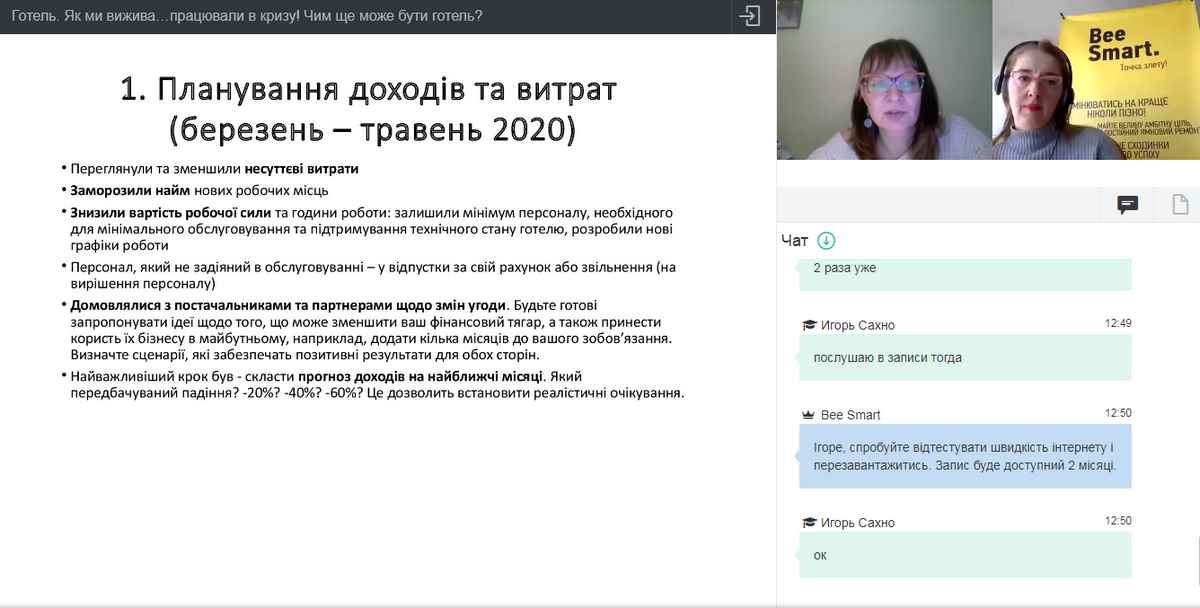Click the crown icon beside Bee Smart
1200x608 pixels.
tap(809, 415)
